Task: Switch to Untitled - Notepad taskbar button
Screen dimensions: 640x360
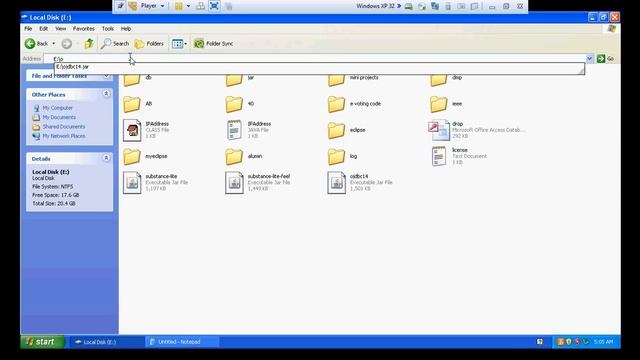Action: pos(182,342)
